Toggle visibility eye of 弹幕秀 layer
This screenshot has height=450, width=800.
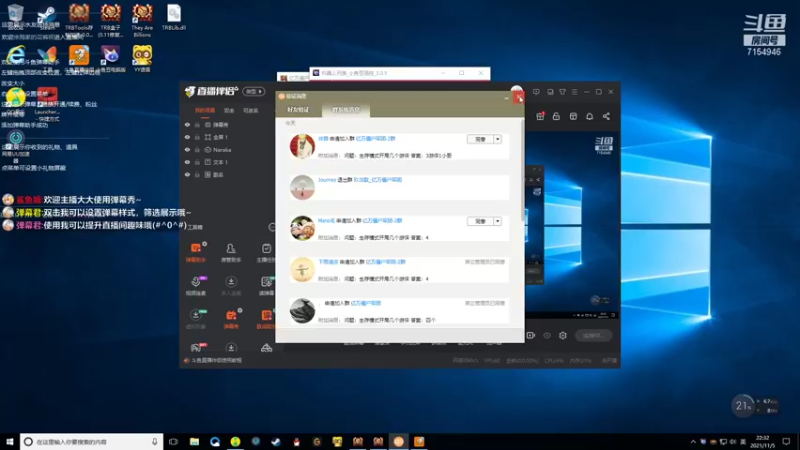pyautogui.click(x=187, y=124)
